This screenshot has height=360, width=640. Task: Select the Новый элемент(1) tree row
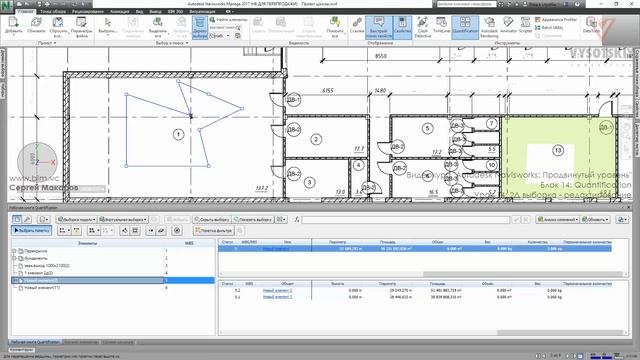pyautogui.click(x=42, y=288)
